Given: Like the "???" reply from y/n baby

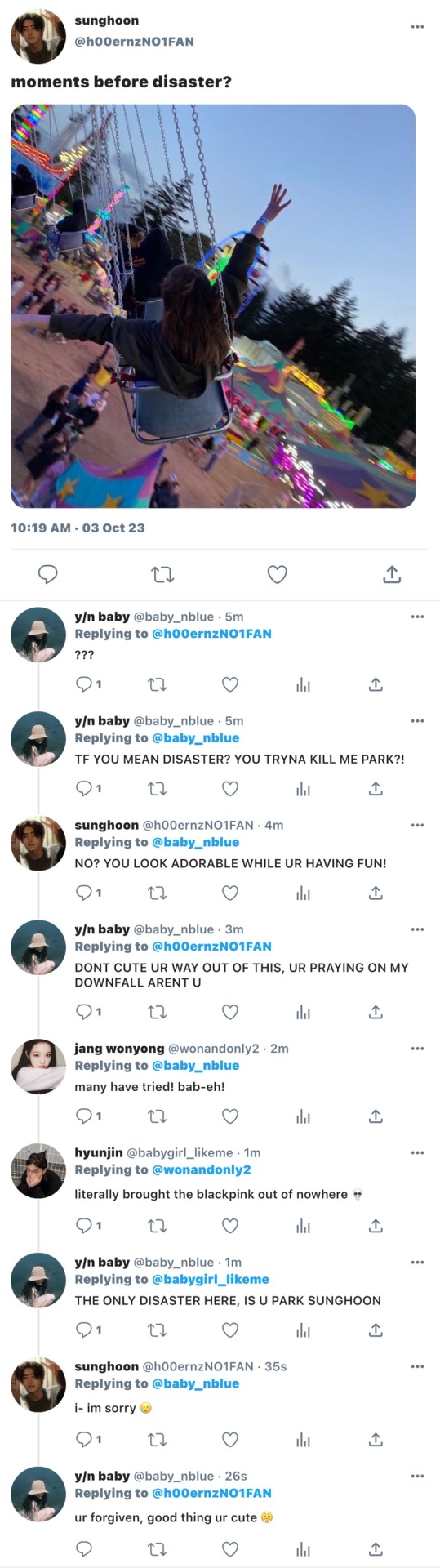Looking at the screenshot, I should pos(230,684).
